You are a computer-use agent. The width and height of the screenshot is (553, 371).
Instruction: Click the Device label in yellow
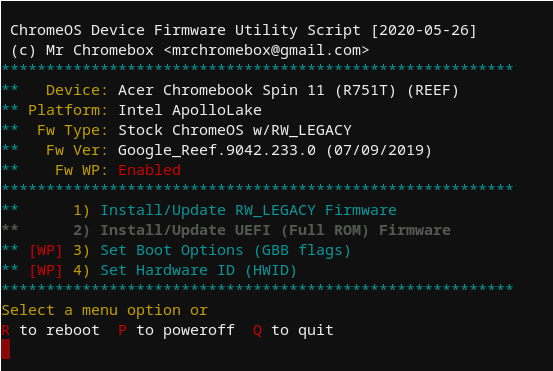click(x=77, y=90)
